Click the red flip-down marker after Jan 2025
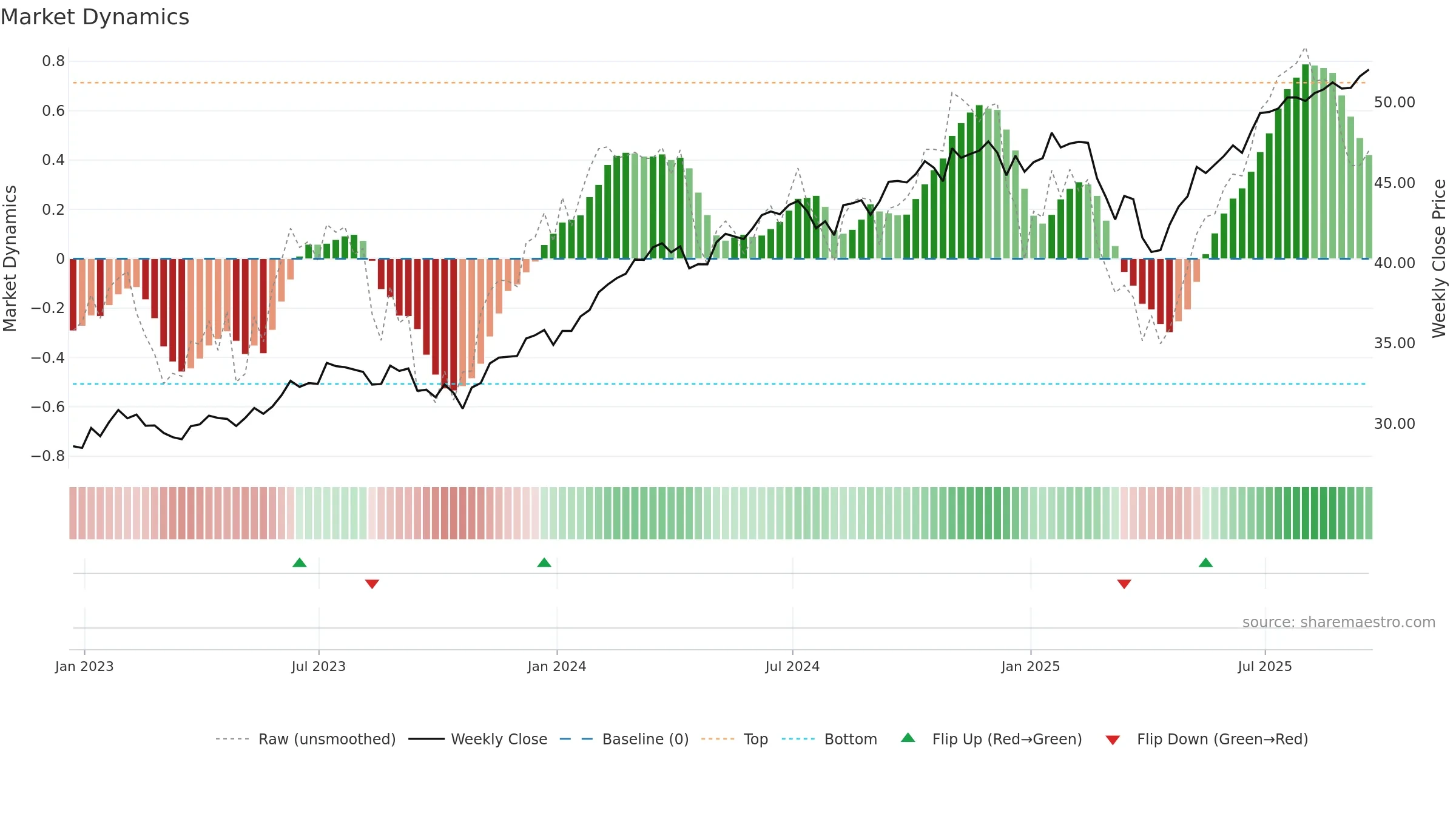The width and height of the screenshot is (1456, 819). click(x=1124, y=584)
